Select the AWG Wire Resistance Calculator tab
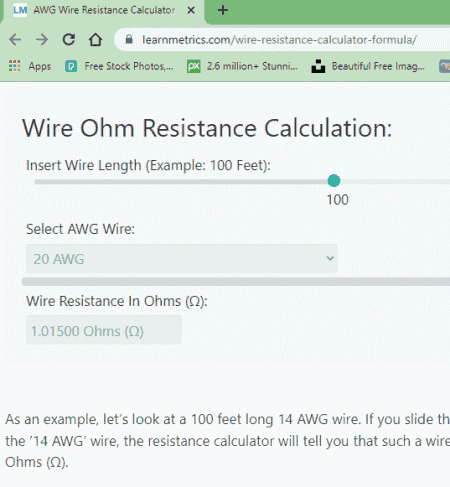This screenshot has height=487, width=450. click(104, 10)
